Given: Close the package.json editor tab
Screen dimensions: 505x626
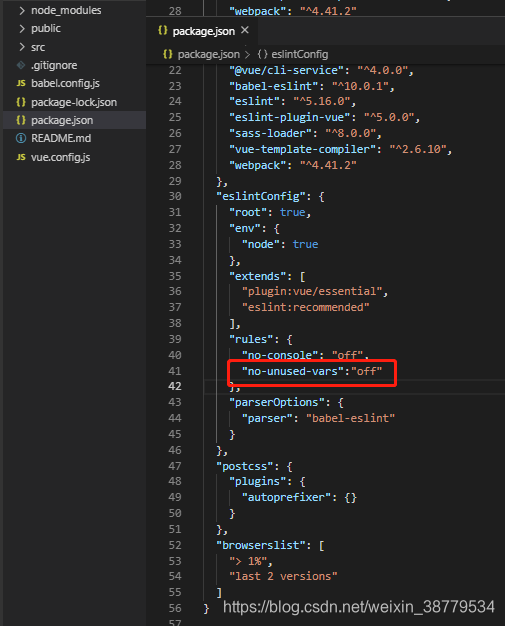Looking at the screenshot, I should point(245,30).
